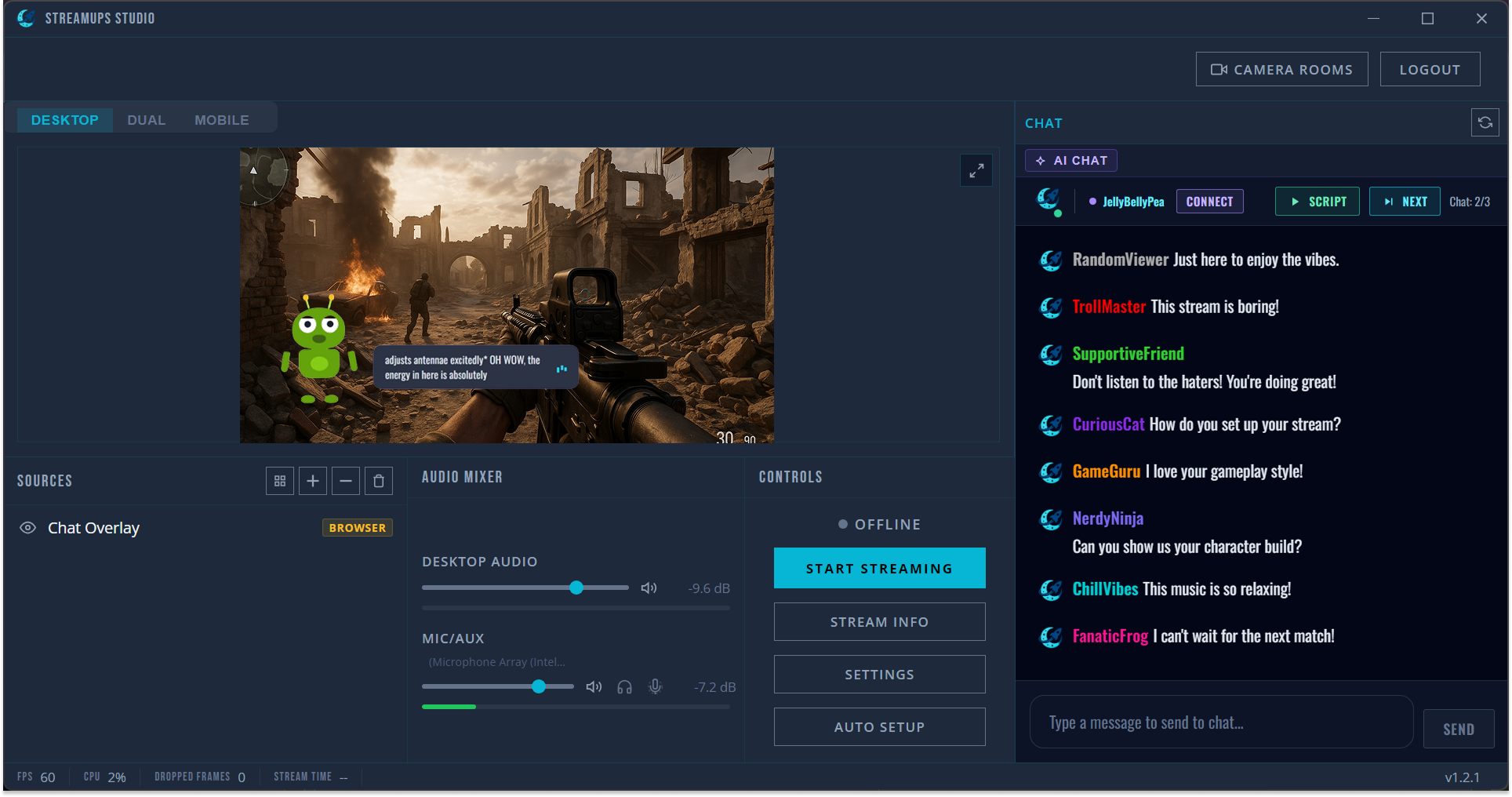Click the Desktop Audio volume slider handle

coord(576,587)
